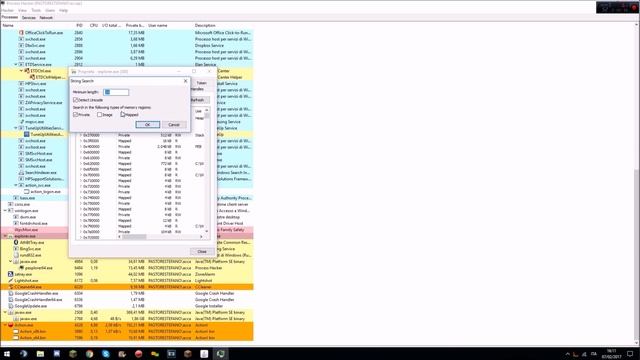This screenshot has height=360, width=640.
Task: Click the memory list vertical scrollbar
Action: click(x=207, y=171)
